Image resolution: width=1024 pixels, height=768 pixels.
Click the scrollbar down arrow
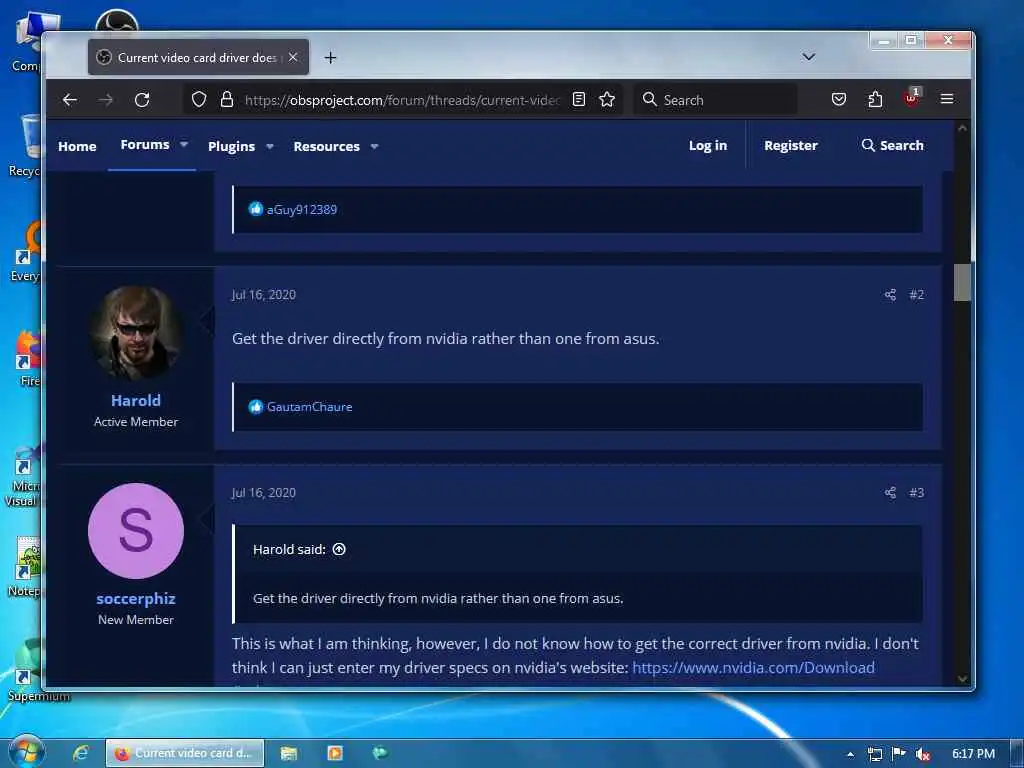(962, 679)
